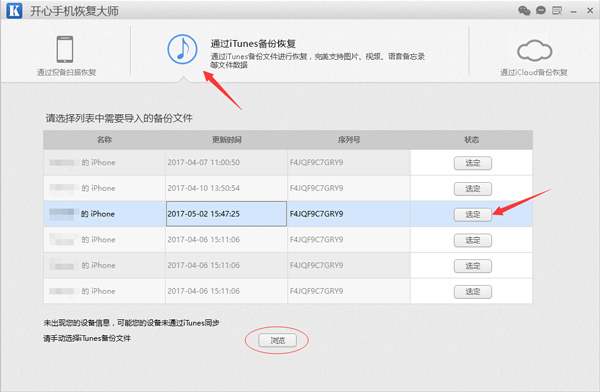Image resolution: width=600 pixels, height=392 pixels.
Task: Click the 请选择列表中需要导入的备份文件 heading
Action: click(x=119, y=118)
